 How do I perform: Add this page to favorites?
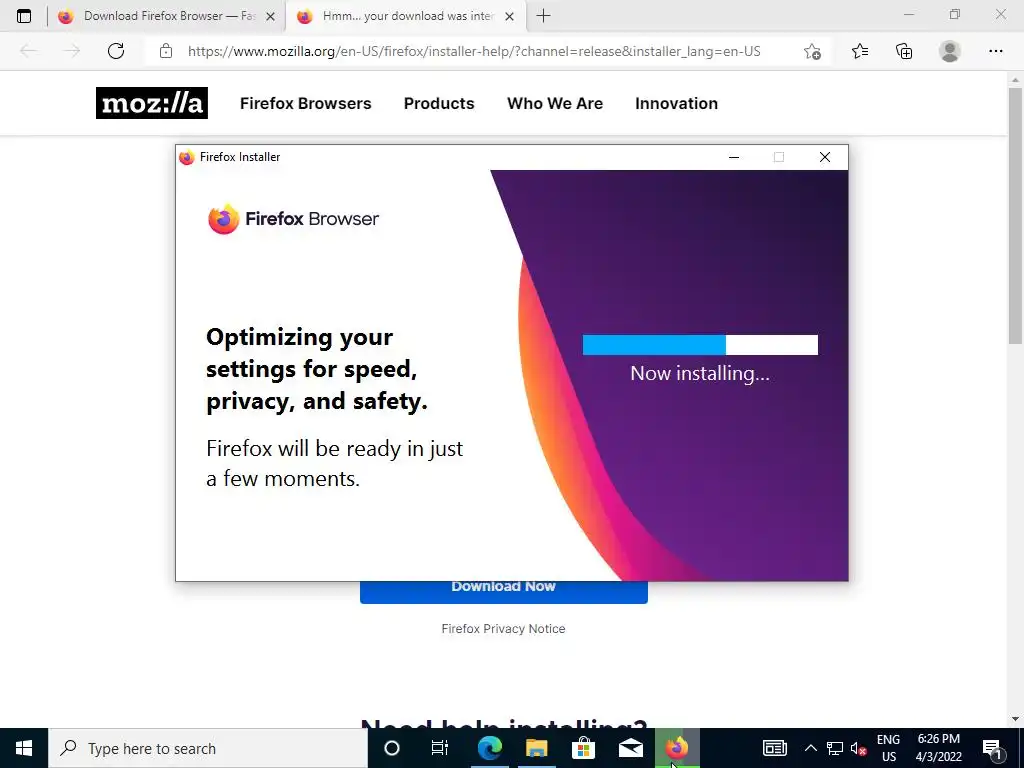[812, 51]
